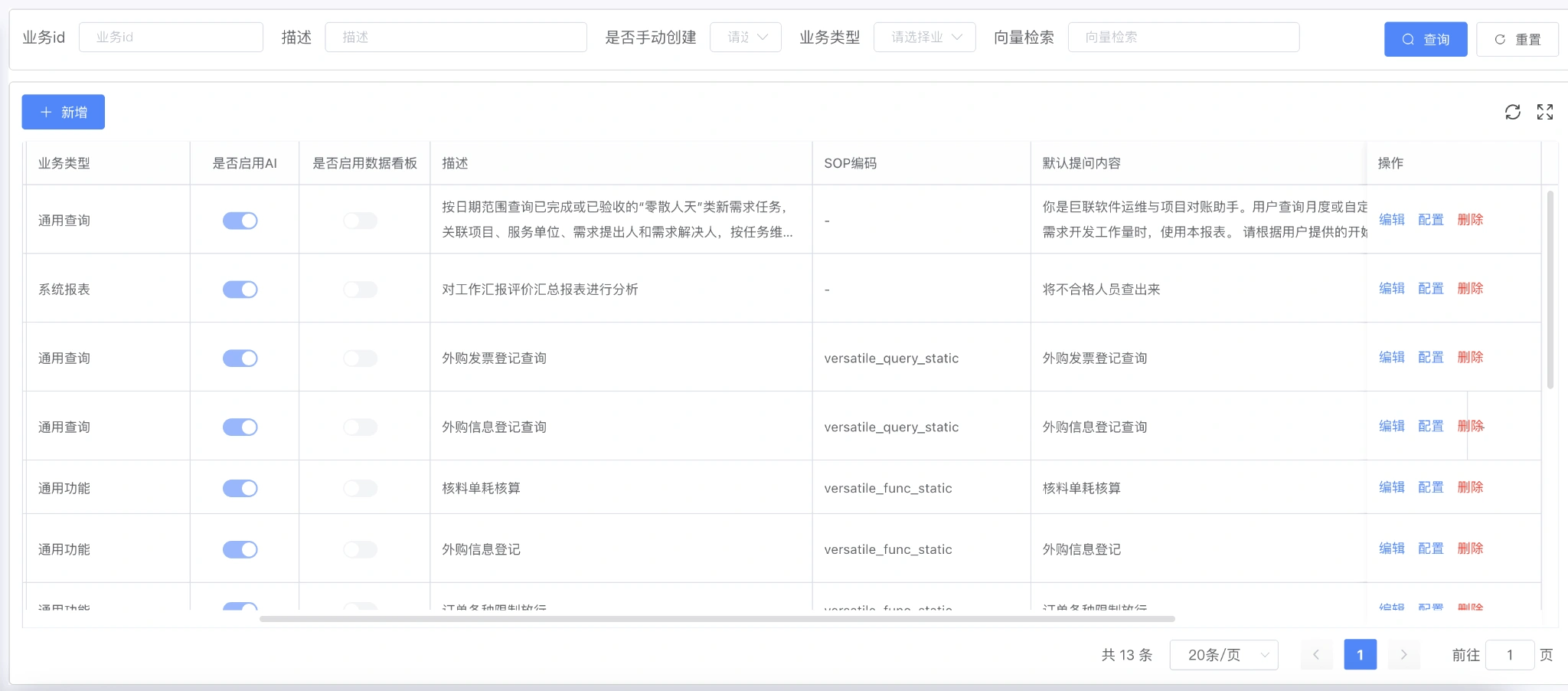This screenshot has width=1568, height=691.
Task: Click 删除 for the 核料单耗核算 row
Action: click(x=1471, y=487)
